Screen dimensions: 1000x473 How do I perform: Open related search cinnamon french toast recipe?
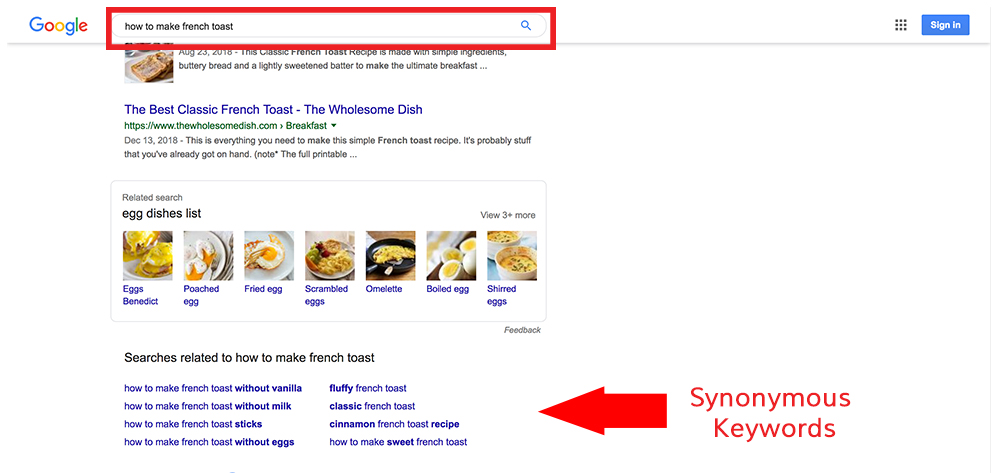point(394,424)
